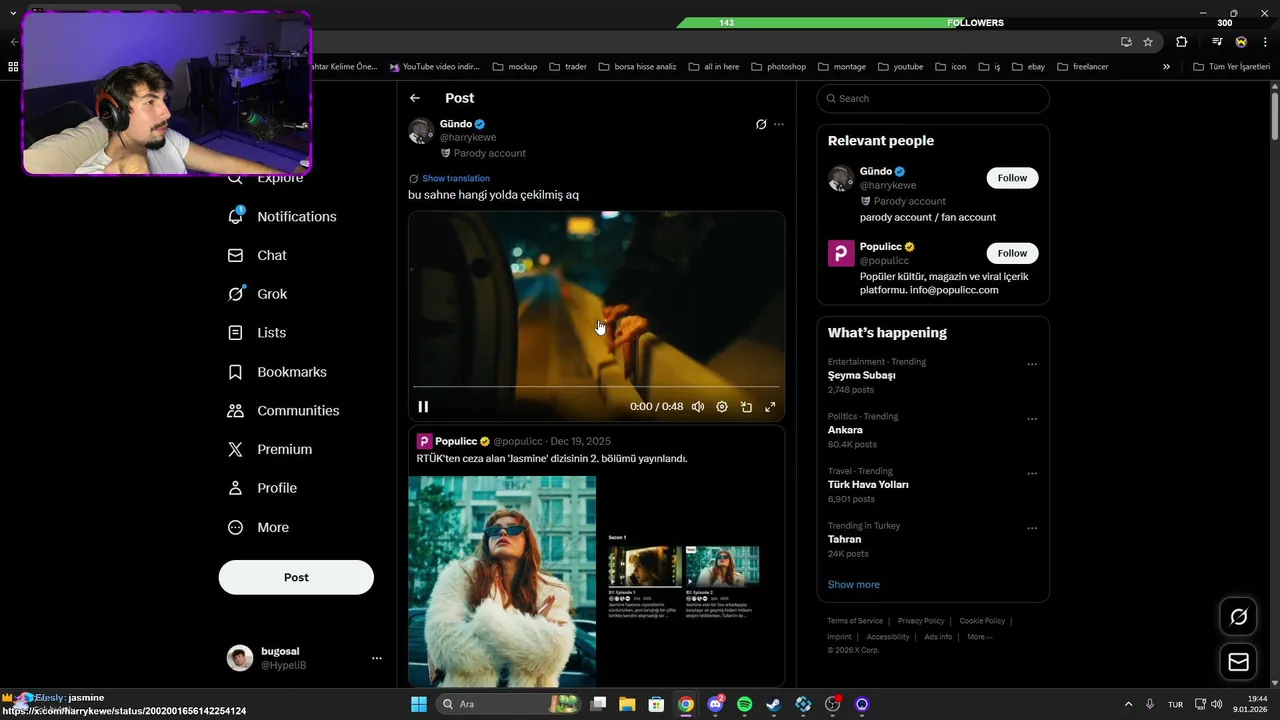Follow Populicc in Relevant people
The image size is (1280, 720).
pos(1012,253)
